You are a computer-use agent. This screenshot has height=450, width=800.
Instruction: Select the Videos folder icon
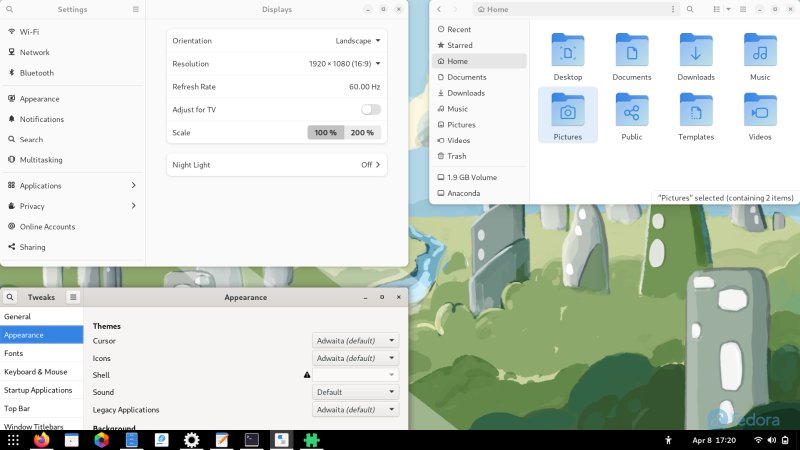click(760, 110)
